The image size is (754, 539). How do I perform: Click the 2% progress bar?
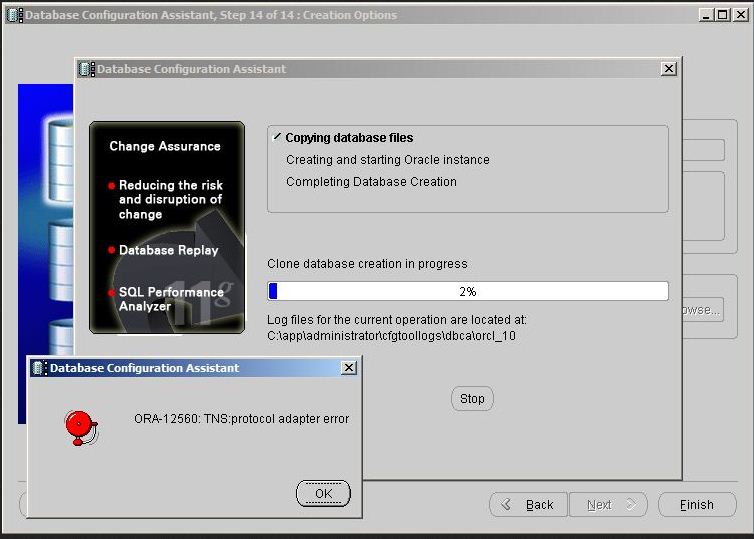click(x=467, y=291)
